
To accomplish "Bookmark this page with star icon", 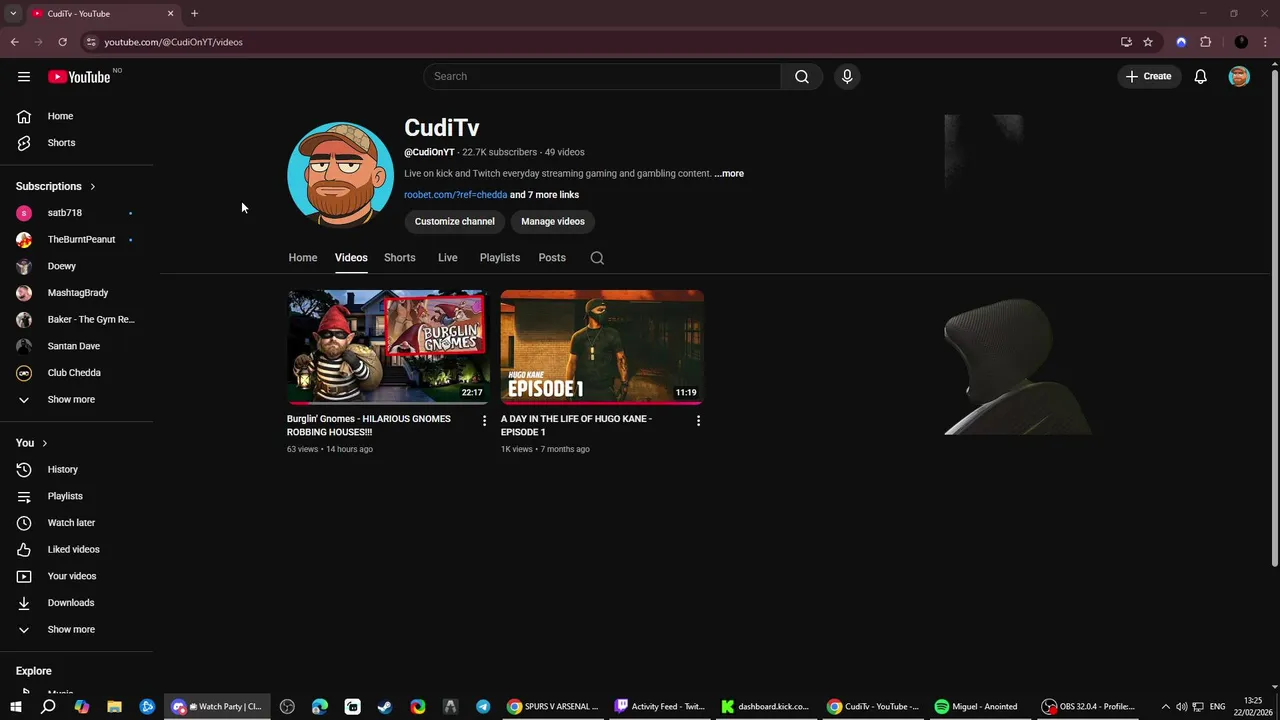I will click(x=1148, y=42).
